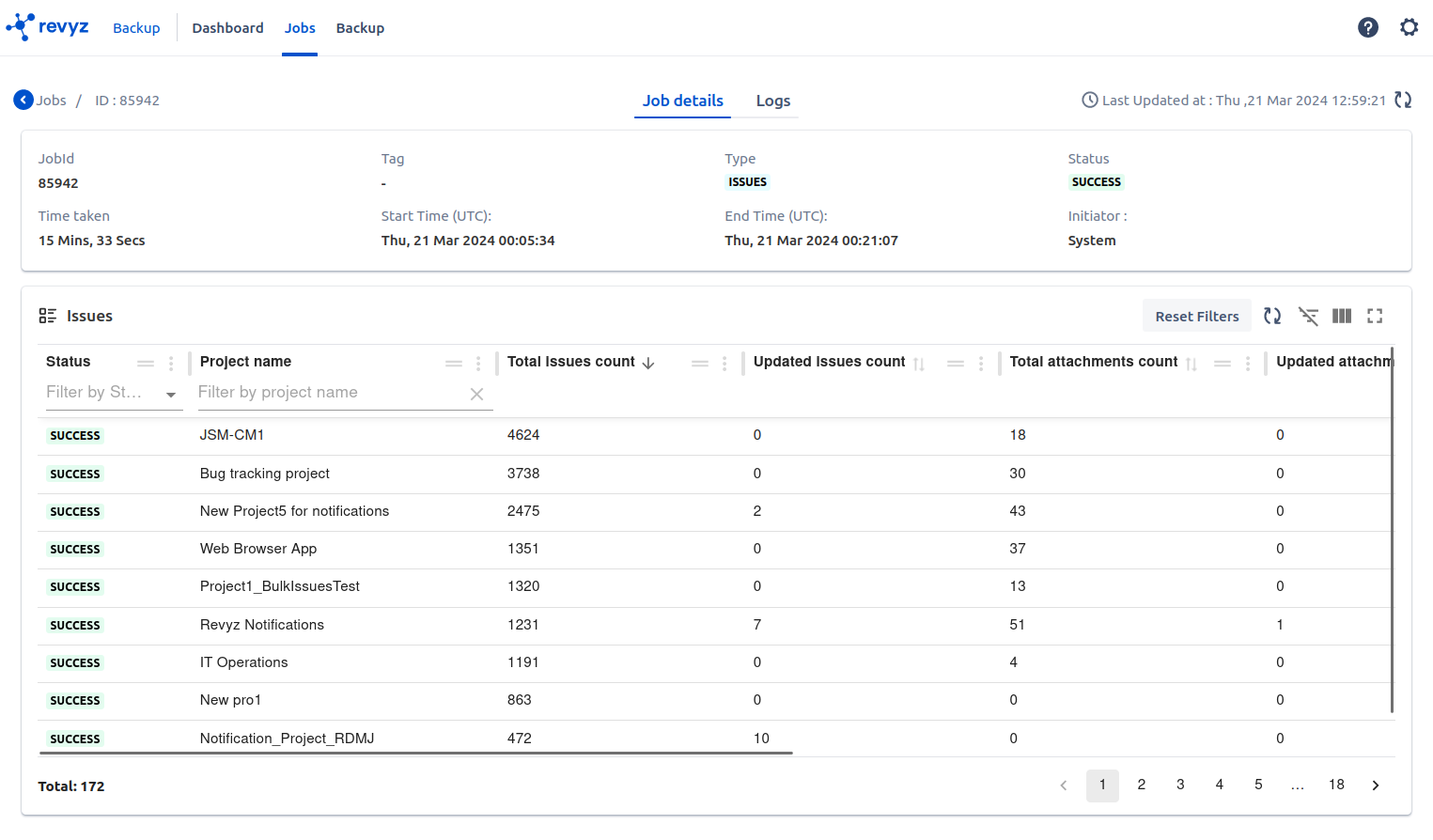Click the Reset Filters button

1197,317
